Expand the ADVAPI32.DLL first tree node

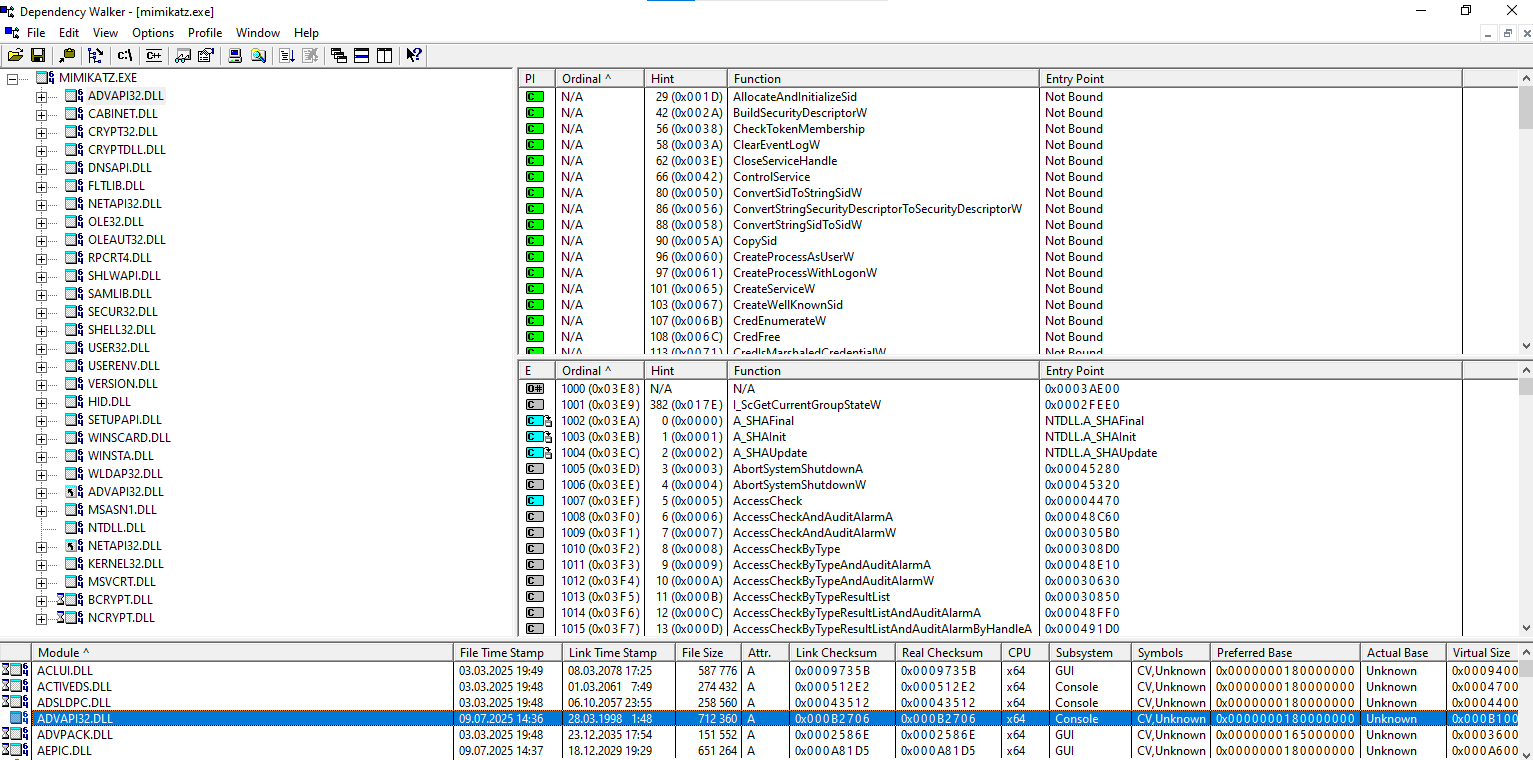click(41, 96)
